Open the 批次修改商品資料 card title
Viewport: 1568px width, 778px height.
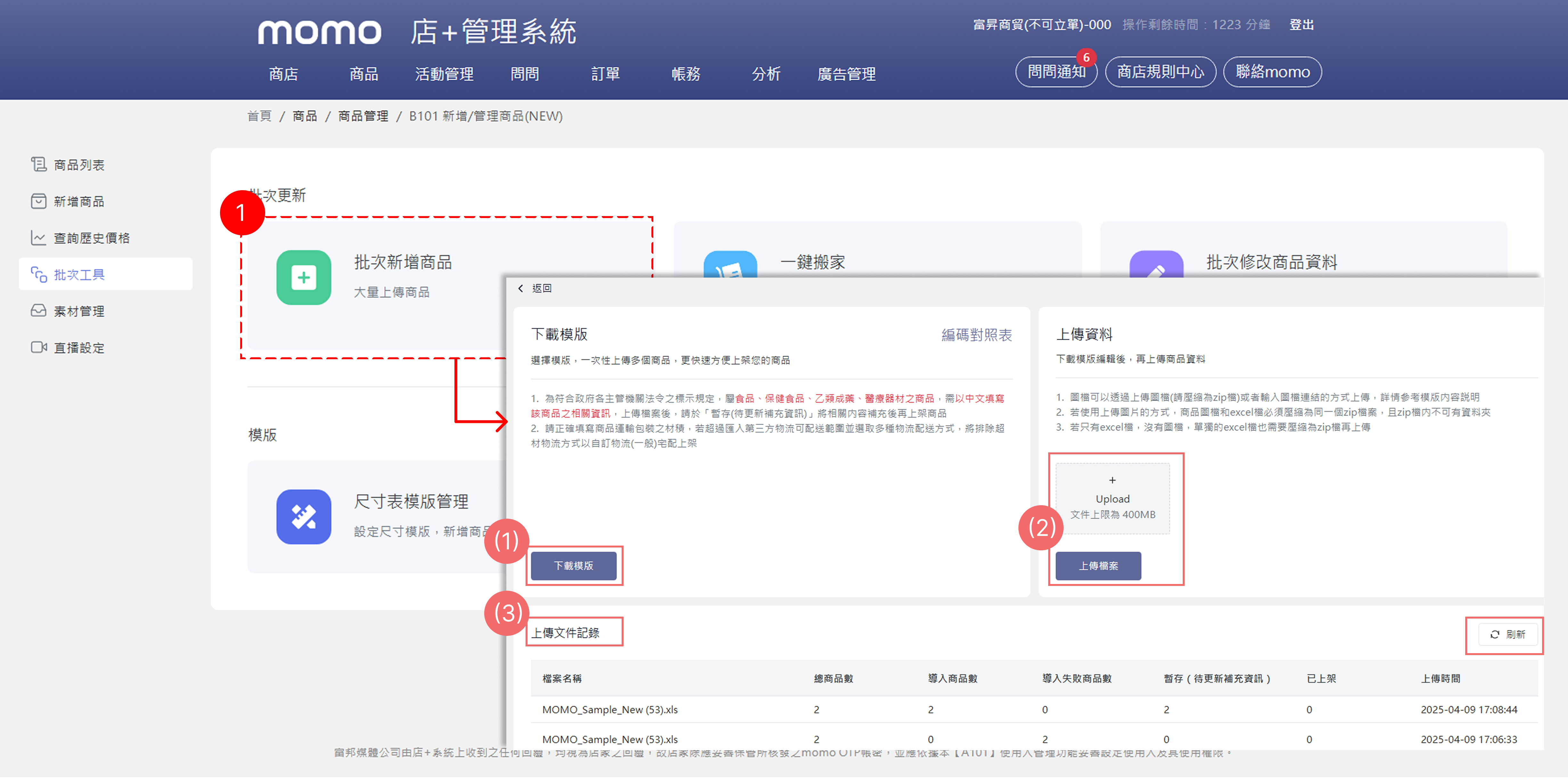(x=1271, y=262)
